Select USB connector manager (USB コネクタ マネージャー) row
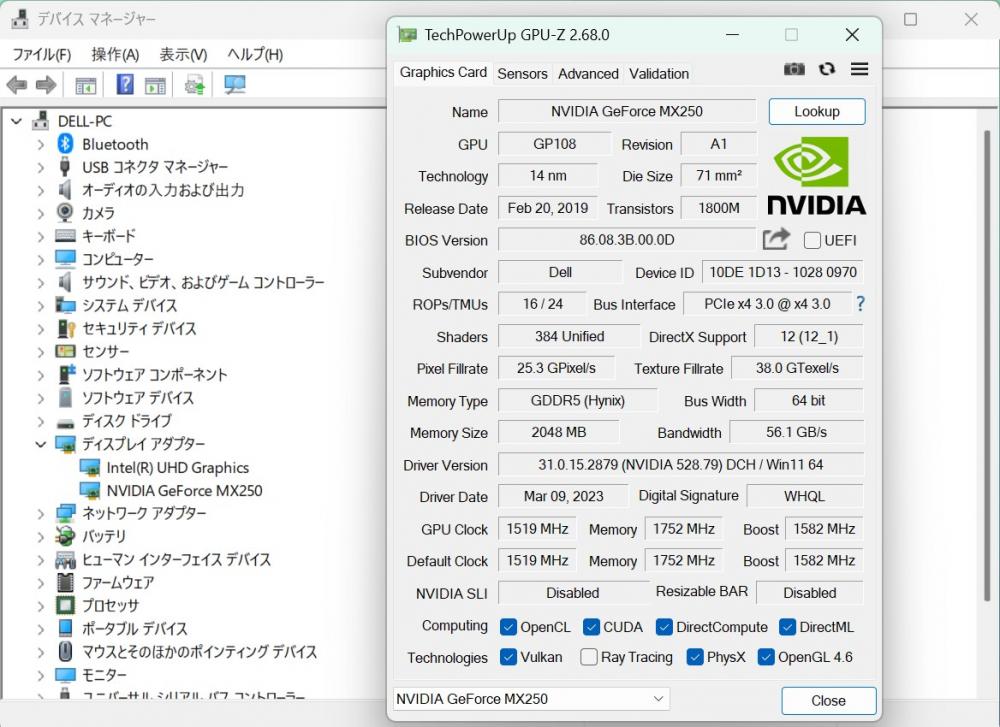Image resolution: width=1000 pixels, height=727 pixels. point(154,167)
